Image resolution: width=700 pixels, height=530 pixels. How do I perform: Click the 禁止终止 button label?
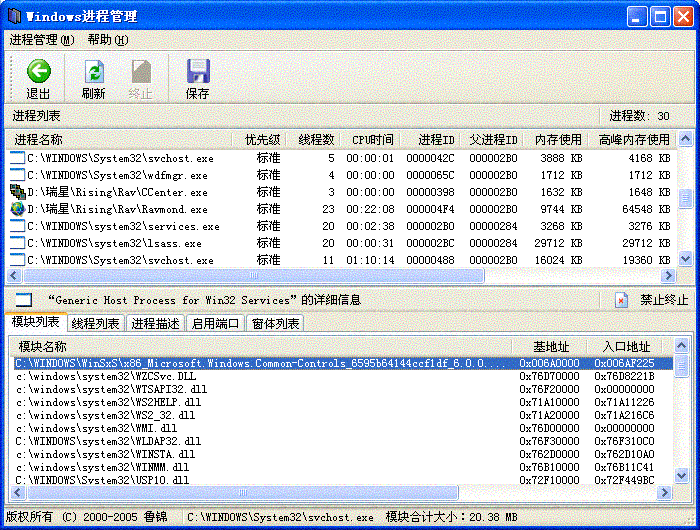[664, 300]
